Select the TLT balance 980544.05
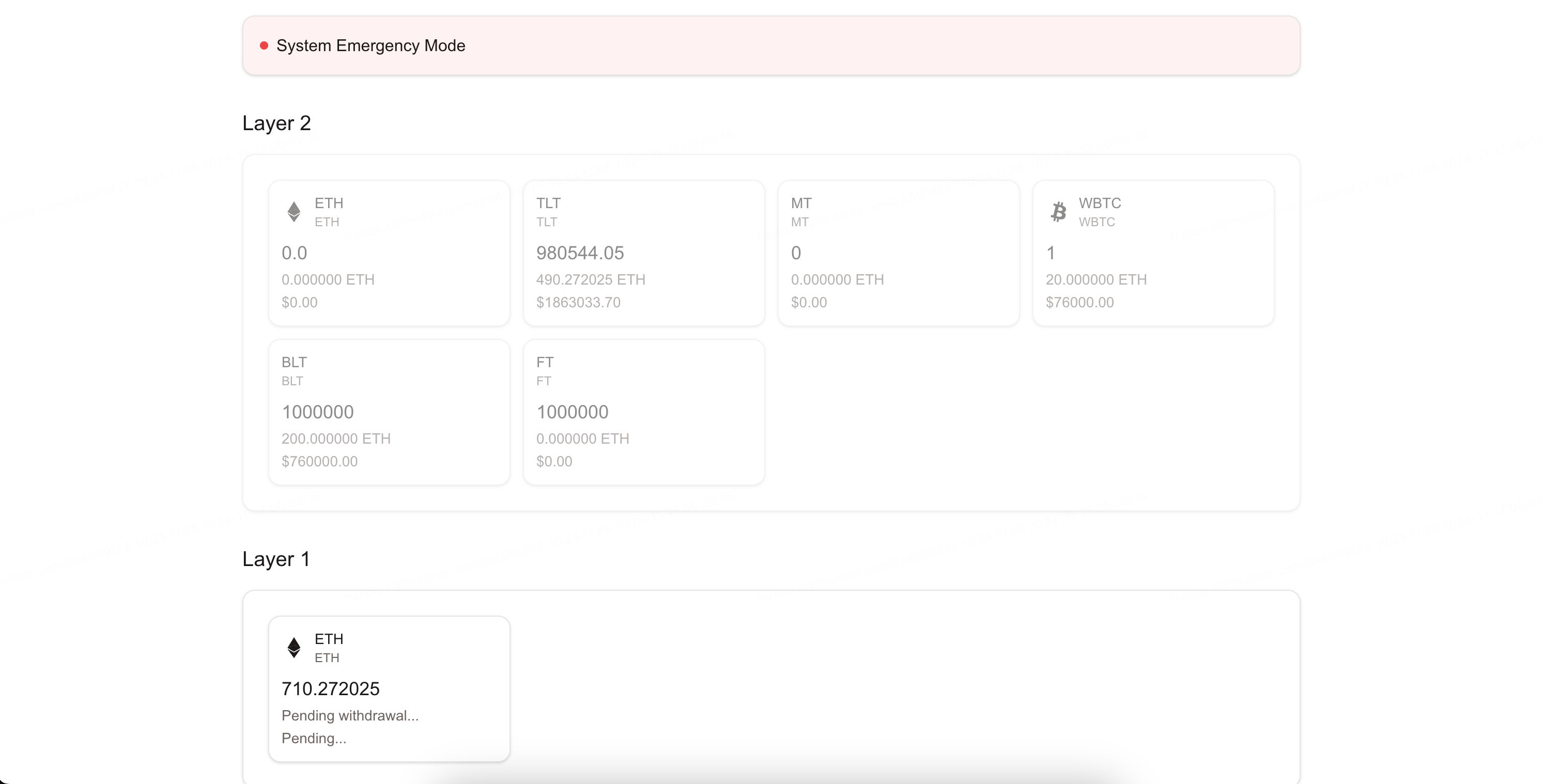1544x784 pixels. coord(580,253)
